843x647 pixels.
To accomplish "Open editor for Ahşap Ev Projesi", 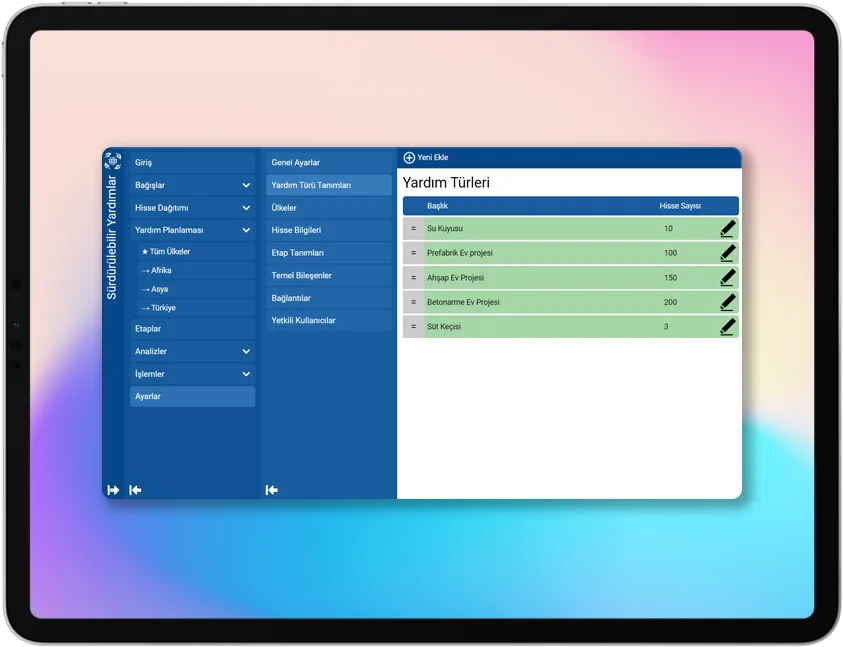I will pos(728,278).
